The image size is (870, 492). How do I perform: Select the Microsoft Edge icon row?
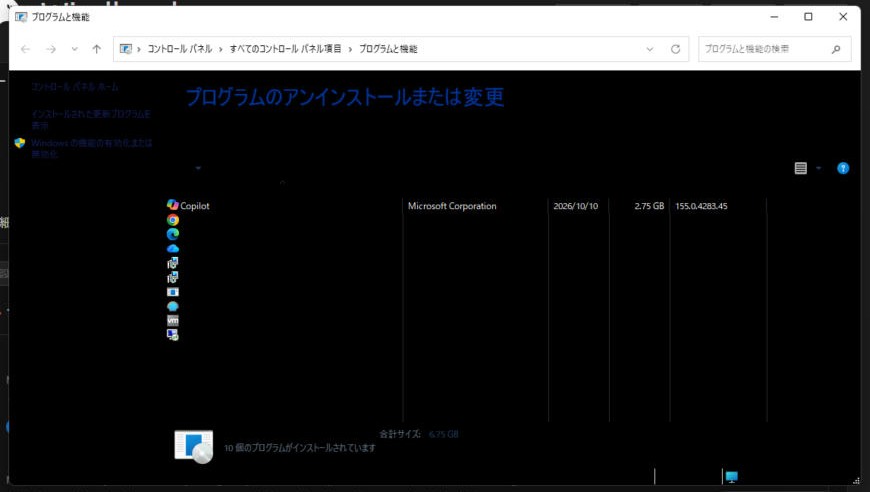(x=173, y=234)
